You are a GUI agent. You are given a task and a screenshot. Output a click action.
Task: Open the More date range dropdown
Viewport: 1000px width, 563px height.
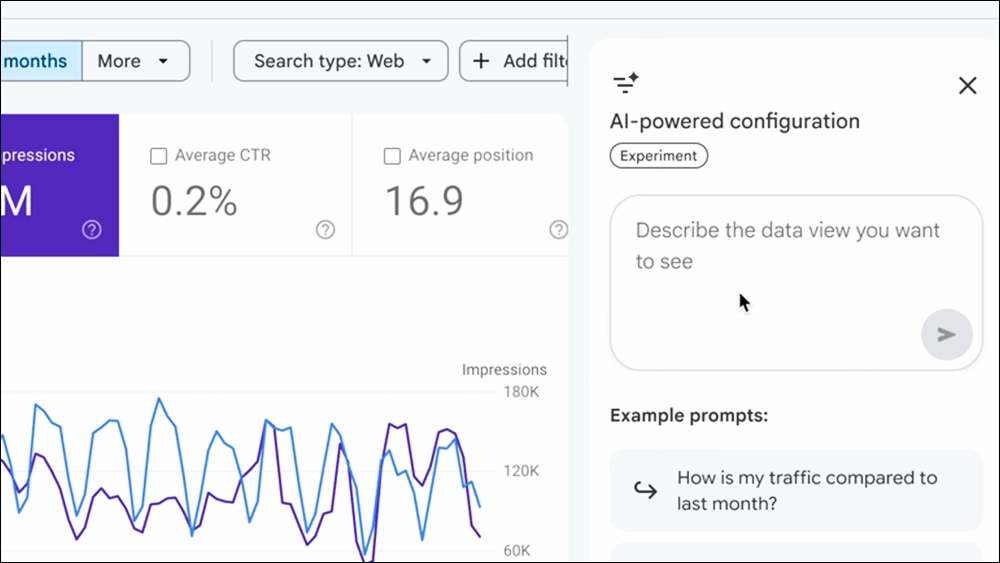(136, 61)
